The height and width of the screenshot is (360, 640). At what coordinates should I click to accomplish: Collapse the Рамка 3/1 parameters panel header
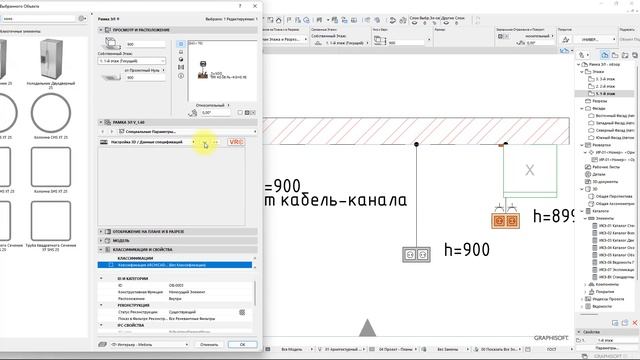coord(178,122)
